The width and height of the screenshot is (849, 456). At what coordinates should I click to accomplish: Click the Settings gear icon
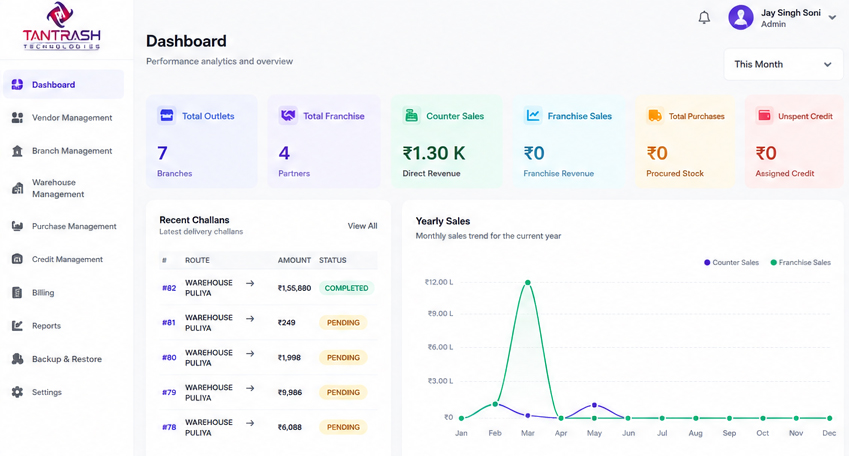tap(17, 392)
